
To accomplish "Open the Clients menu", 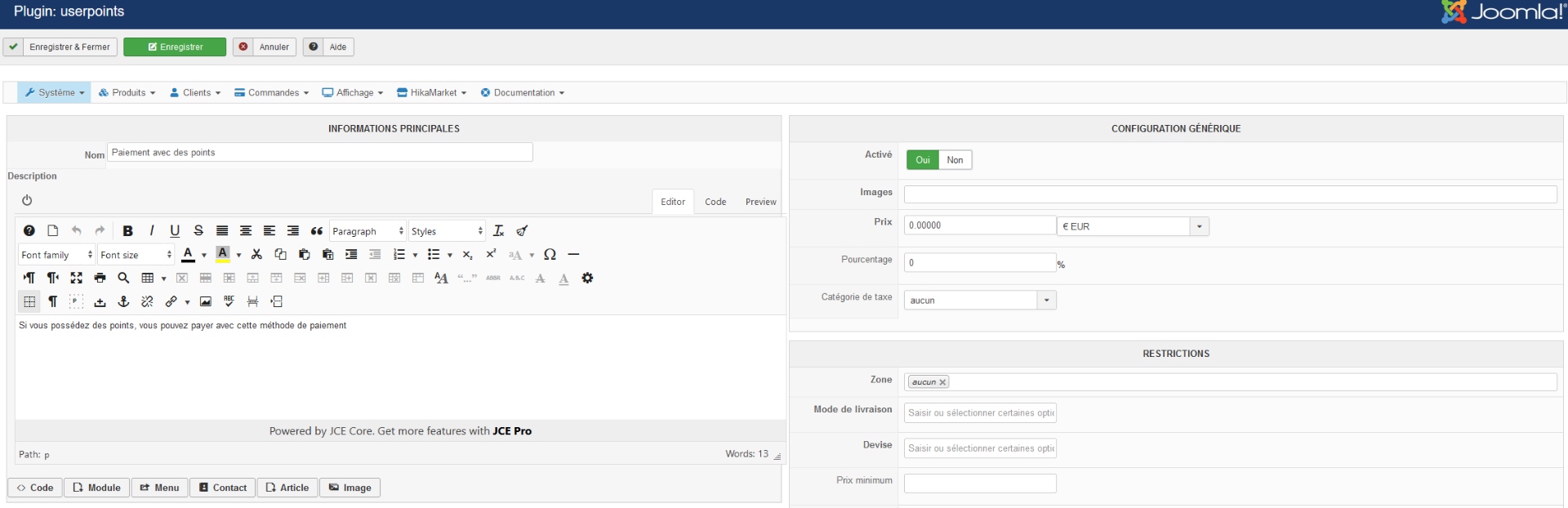I will coord(195,92).
